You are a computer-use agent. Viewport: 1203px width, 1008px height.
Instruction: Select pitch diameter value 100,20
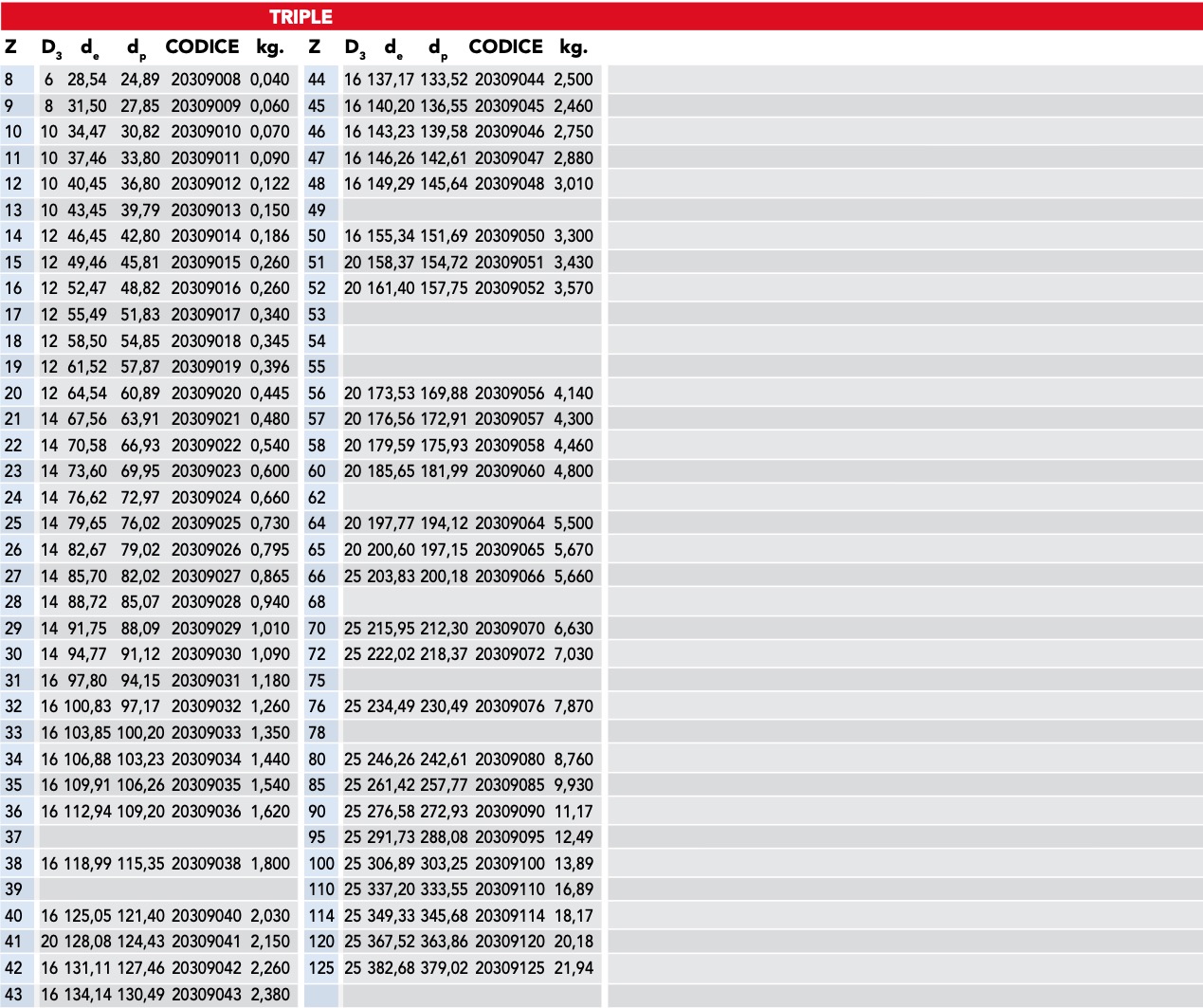click(140, 733)
